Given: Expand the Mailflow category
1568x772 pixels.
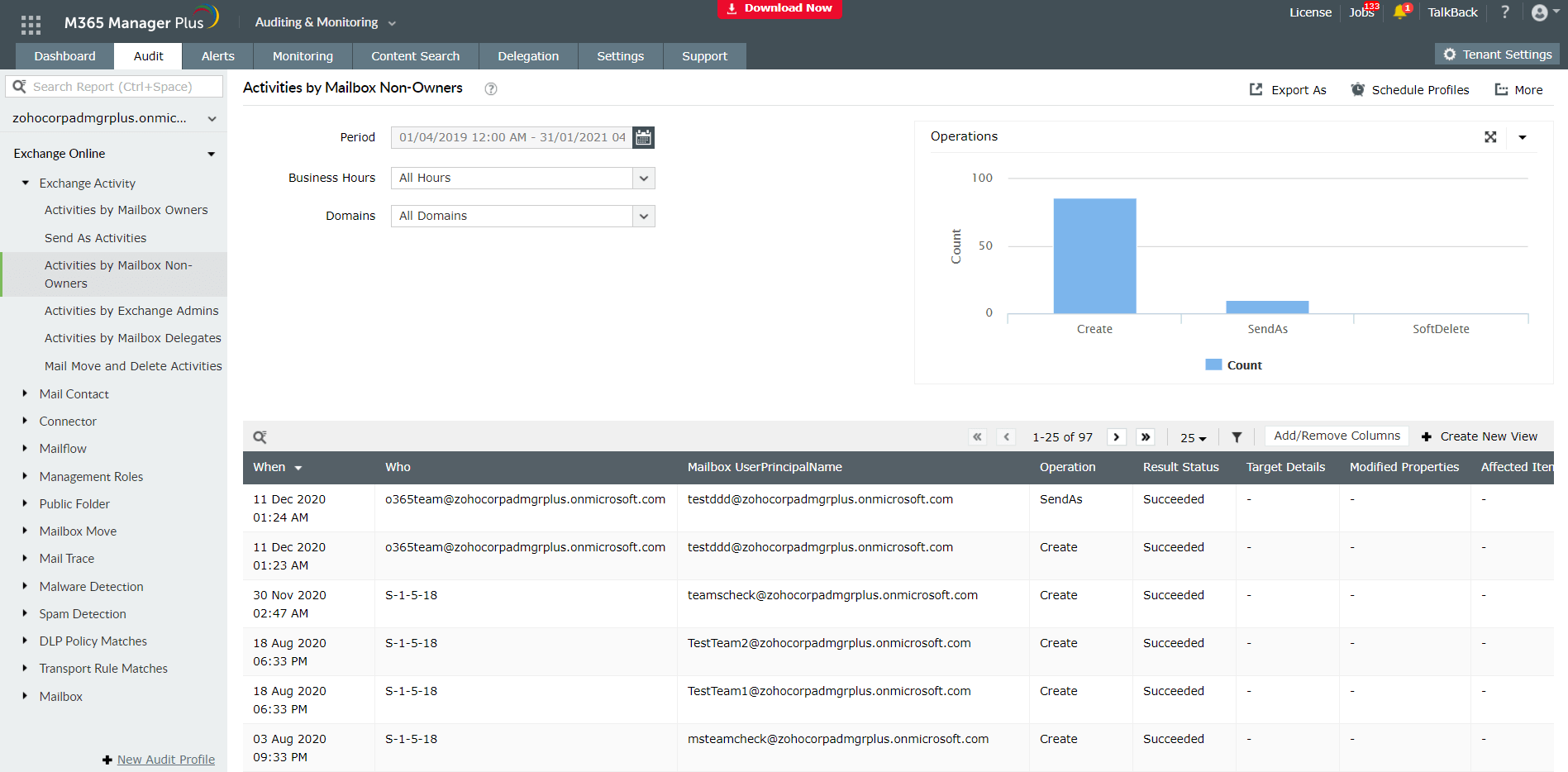Looking at the screenshot, I should point(25,448).
